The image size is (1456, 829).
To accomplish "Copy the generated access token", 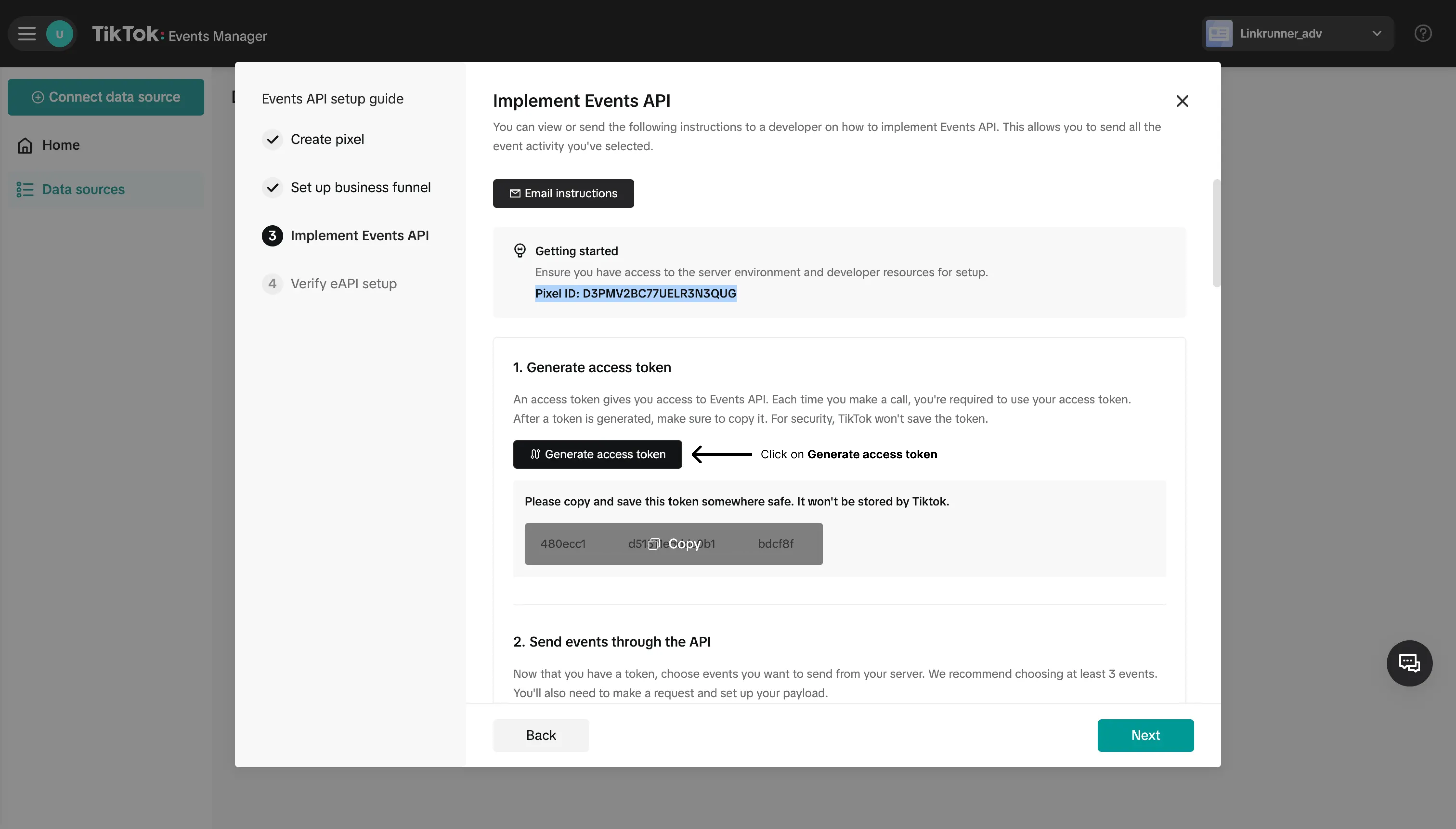I will coord(674,544).
